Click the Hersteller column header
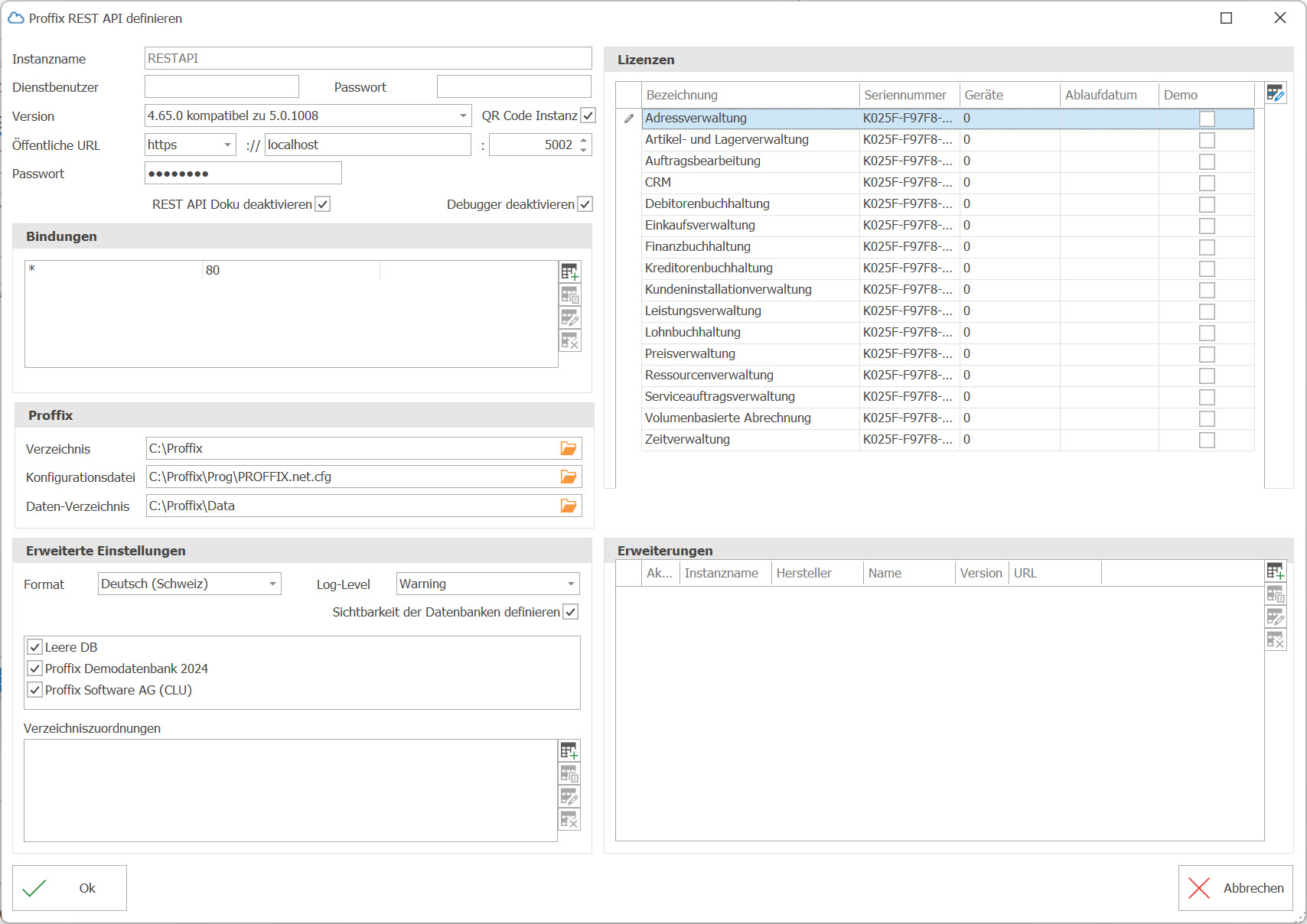Screen dimensions: 1307x924 [816, 573]
